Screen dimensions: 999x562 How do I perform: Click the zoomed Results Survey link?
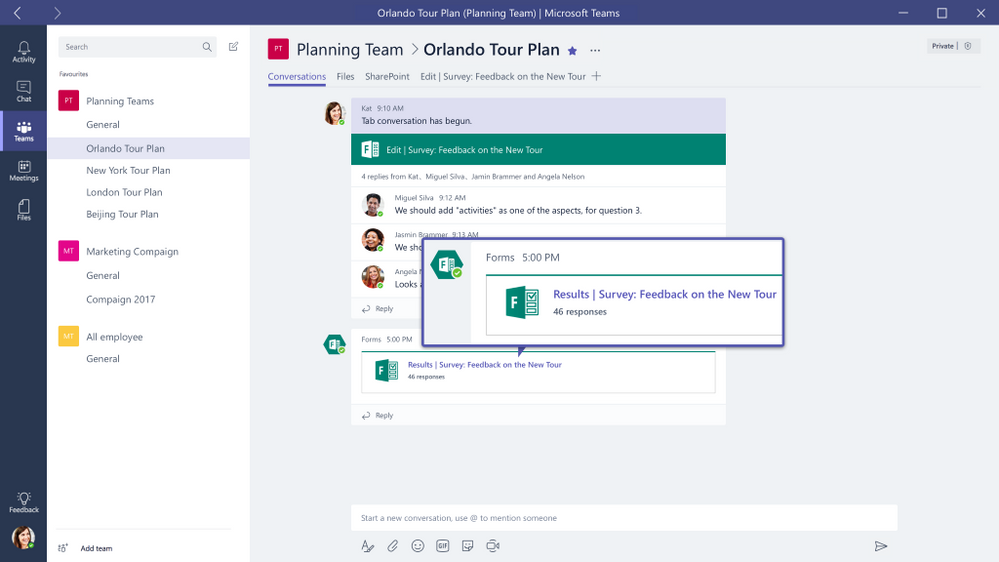click(x=665, y=294)
